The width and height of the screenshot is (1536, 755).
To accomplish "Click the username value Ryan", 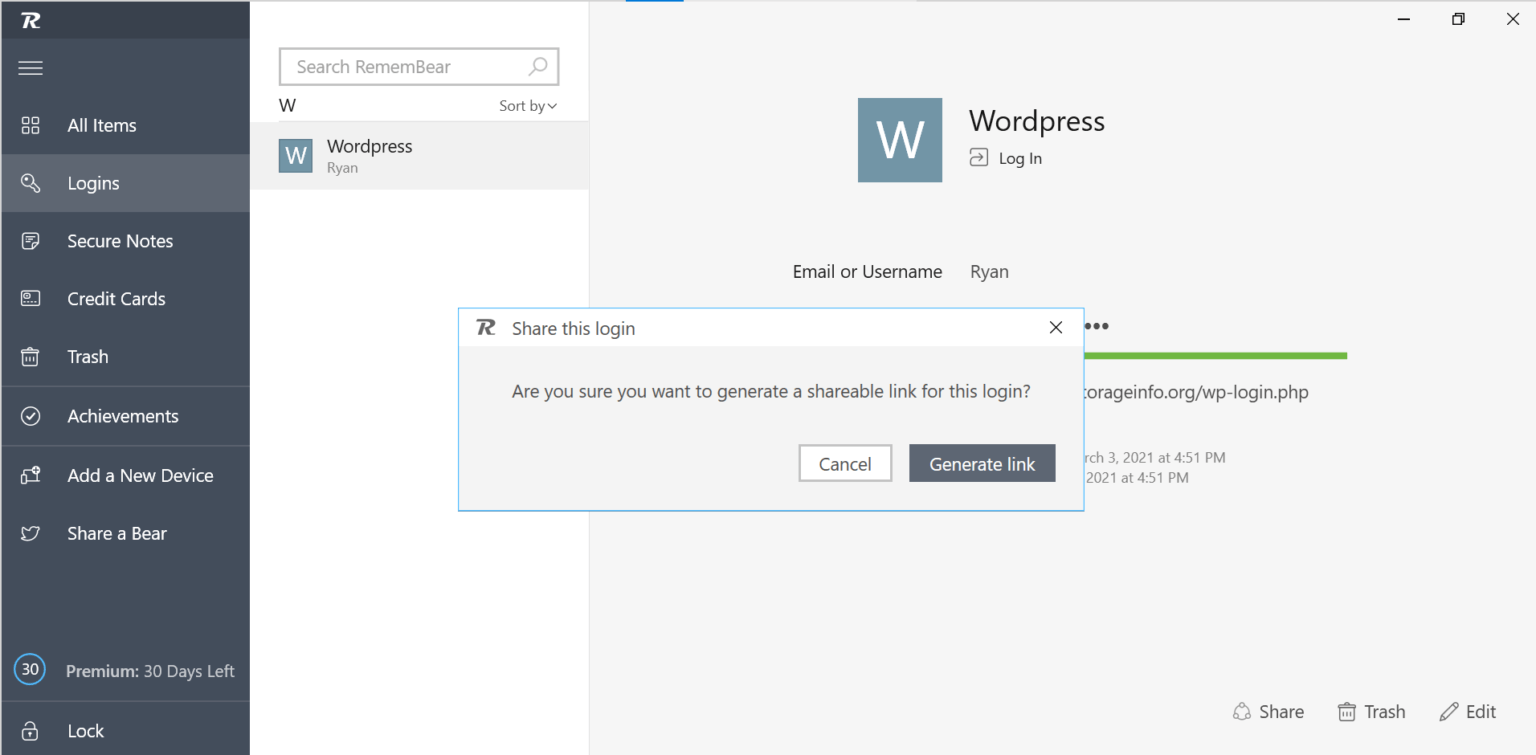I will coord(989,272).
